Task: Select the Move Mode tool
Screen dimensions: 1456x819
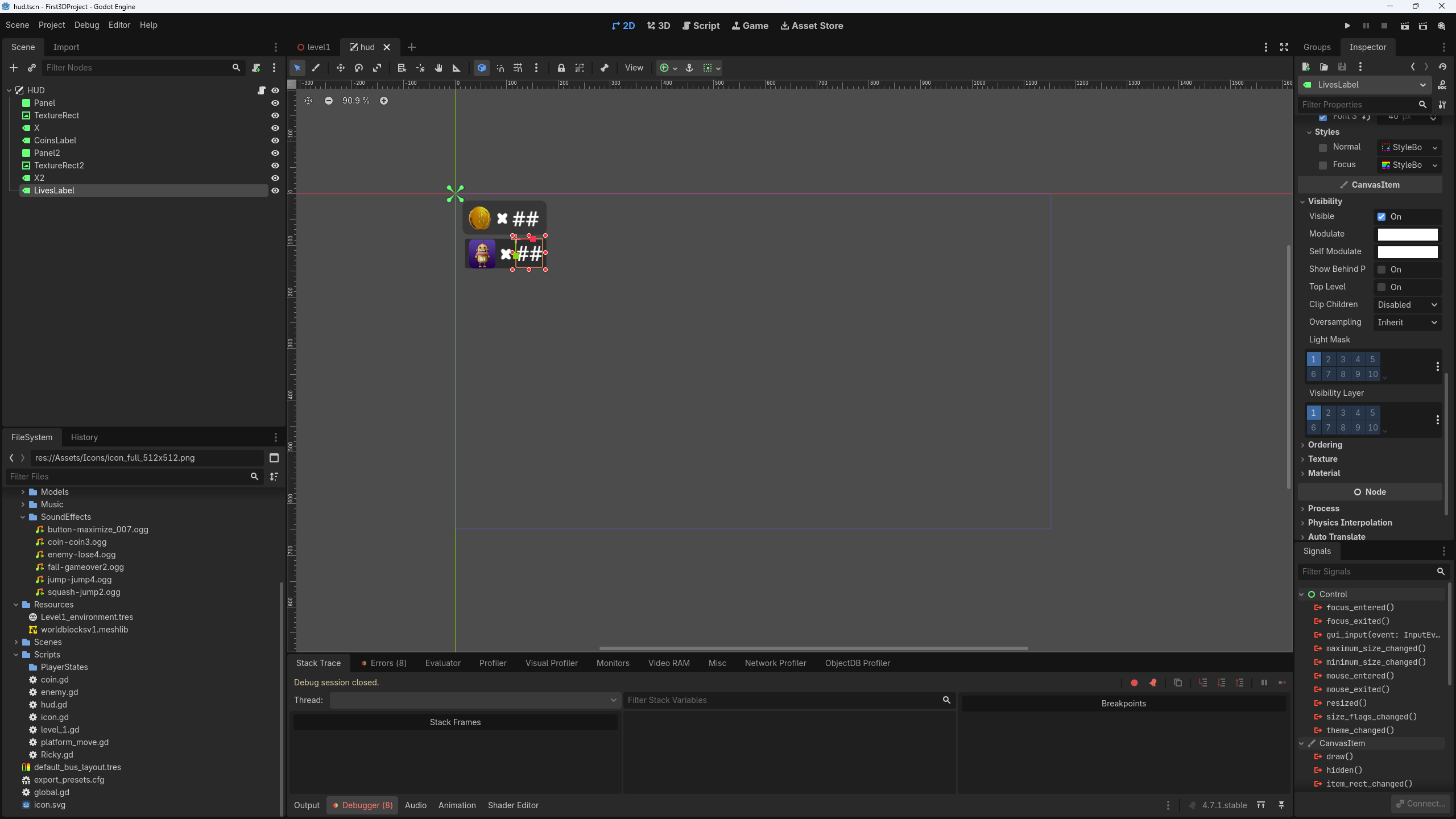Action: tap(340, 68)
